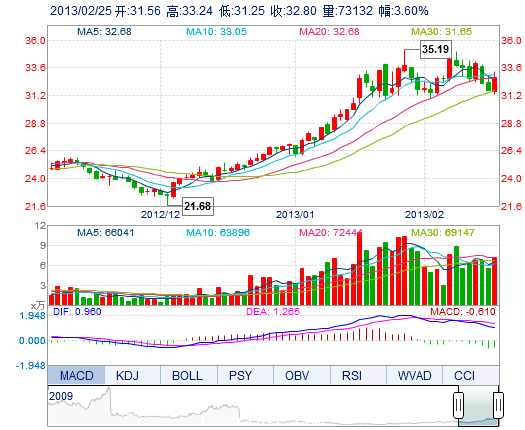Click the 2009 label in overview timeline
The height and width of the screenshot is (430, 525).
(61, 396)
